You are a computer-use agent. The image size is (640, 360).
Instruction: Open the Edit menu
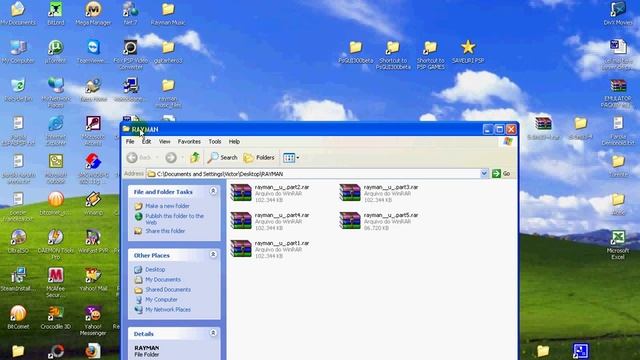pyautogui.click(x=147, y=142)
